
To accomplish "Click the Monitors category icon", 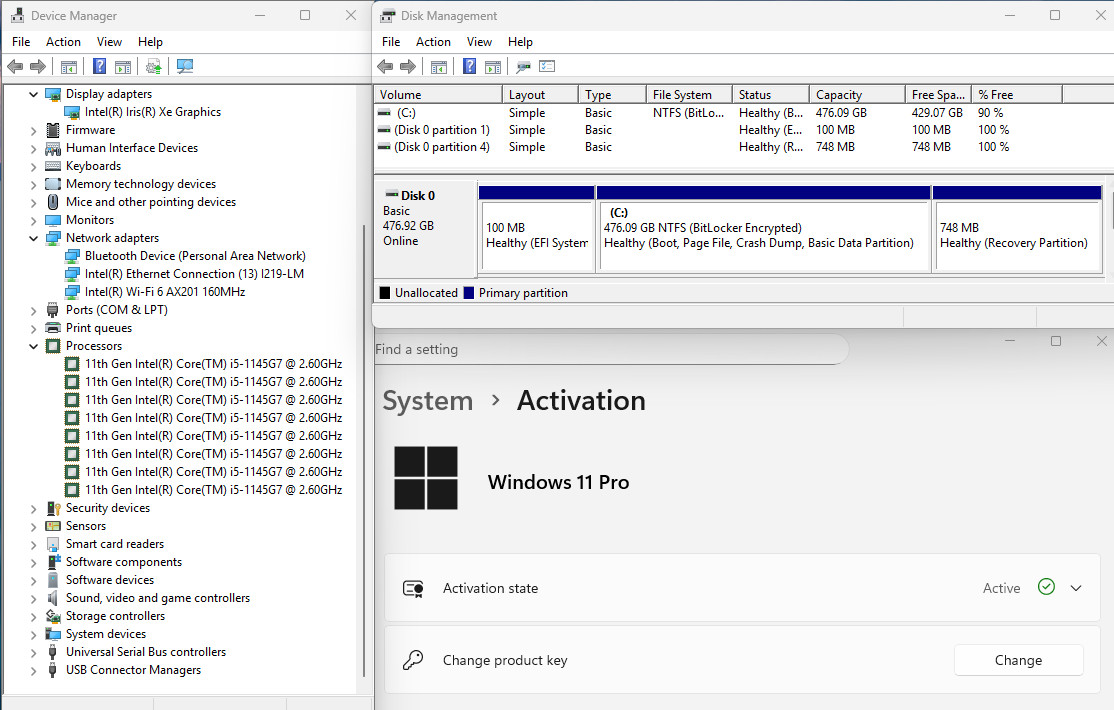I will (53, 220).
